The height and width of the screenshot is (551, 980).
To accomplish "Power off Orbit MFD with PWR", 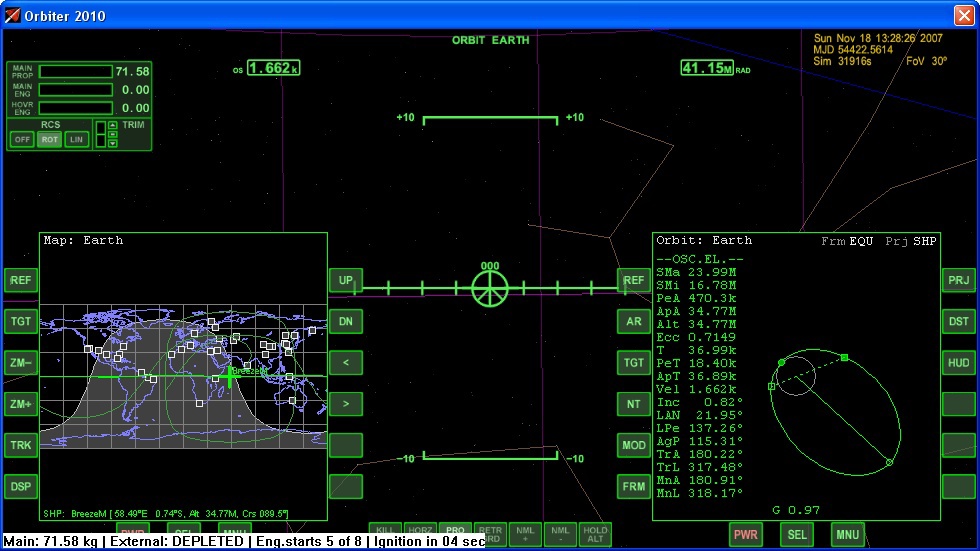I will click(746, 535).
